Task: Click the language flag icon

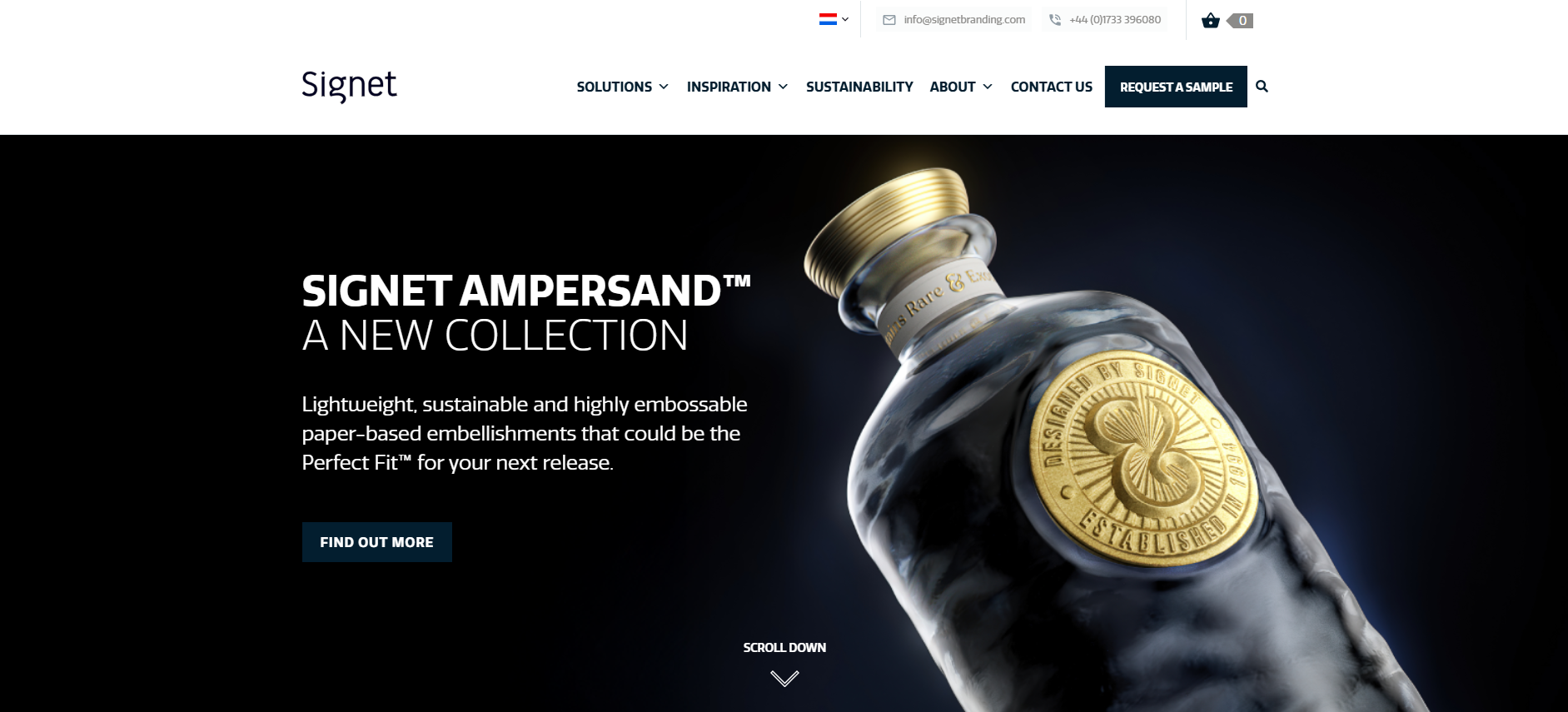Action: coord(828,19)
